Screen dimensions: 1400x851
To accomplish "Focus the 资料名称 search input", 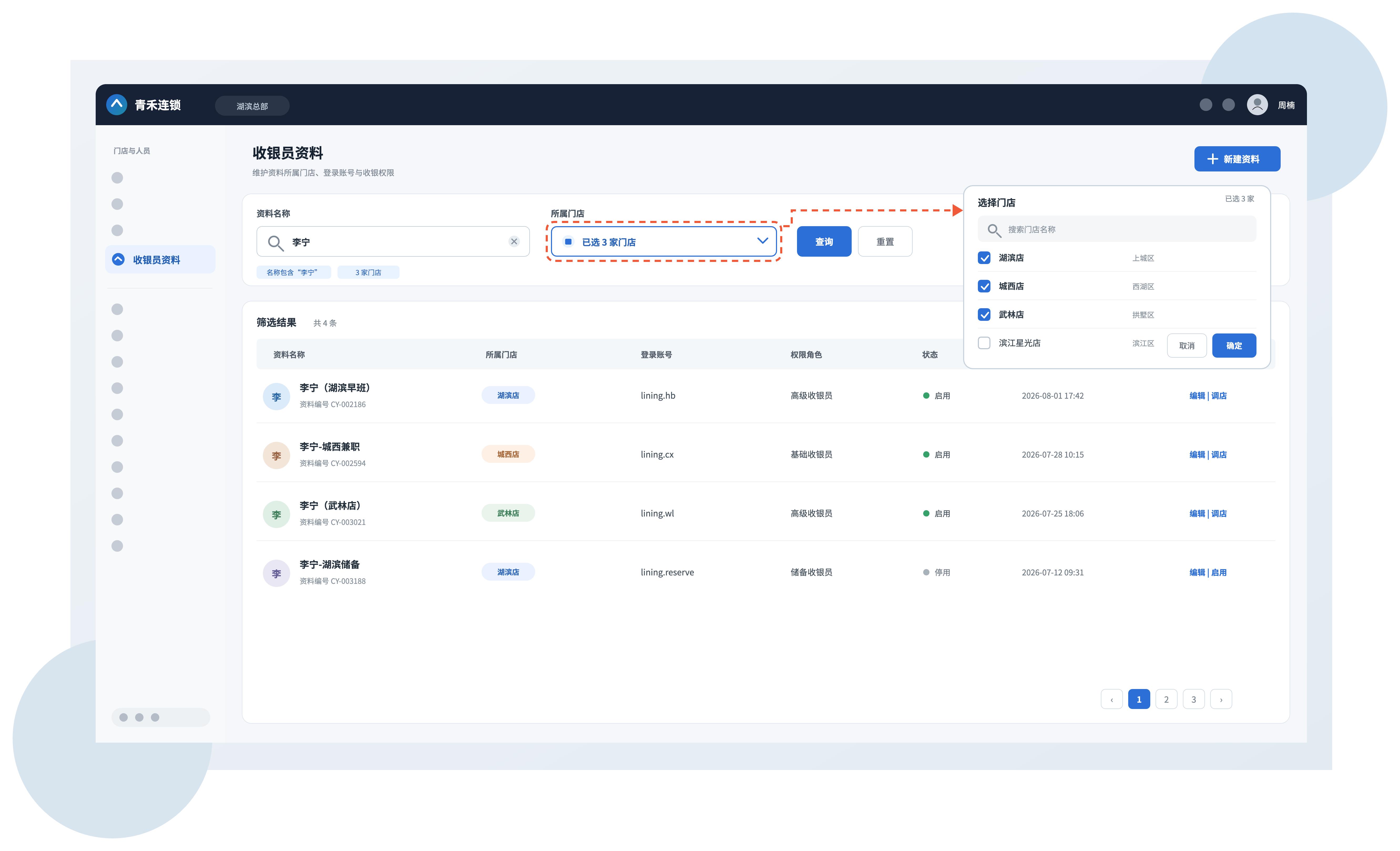I will tap(393, 242).
